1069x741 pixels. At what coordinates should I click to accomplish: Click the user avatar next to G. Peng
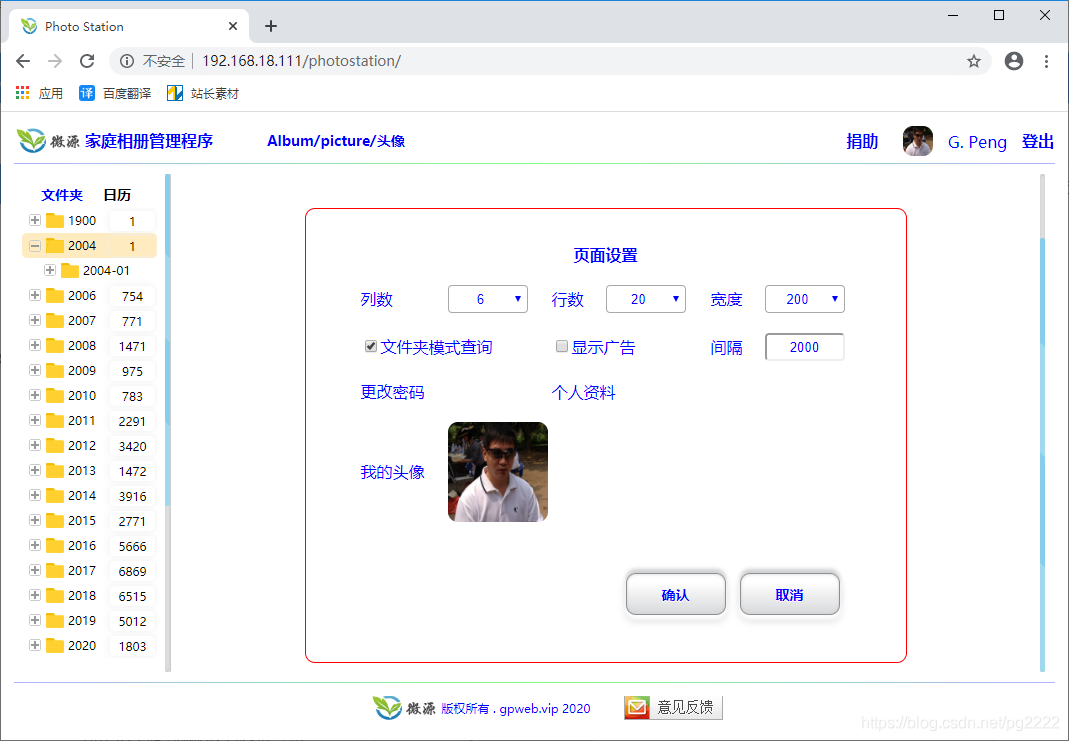click(x=917, y=141)
